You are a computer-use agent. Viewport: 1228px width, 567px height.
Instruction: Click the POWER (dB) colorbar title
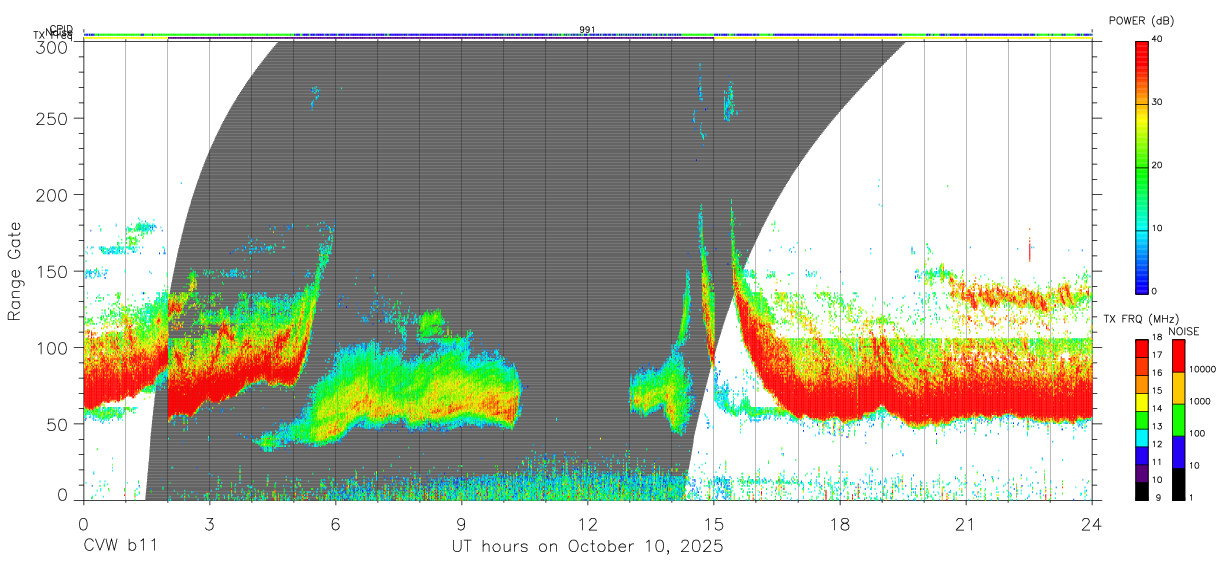[1142, 20]
